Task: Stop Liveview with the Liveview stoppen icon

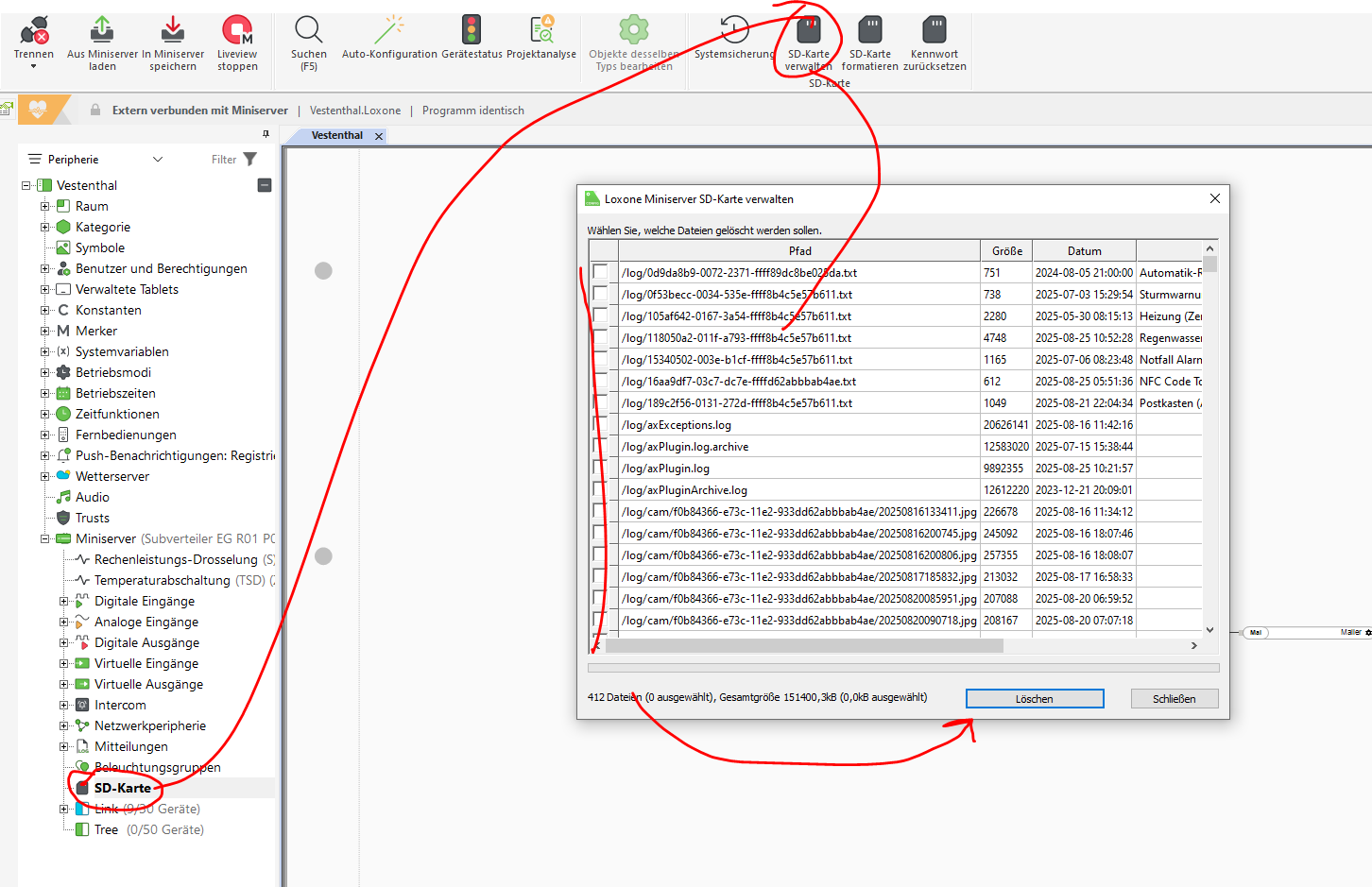Action: tap(237, 30)
